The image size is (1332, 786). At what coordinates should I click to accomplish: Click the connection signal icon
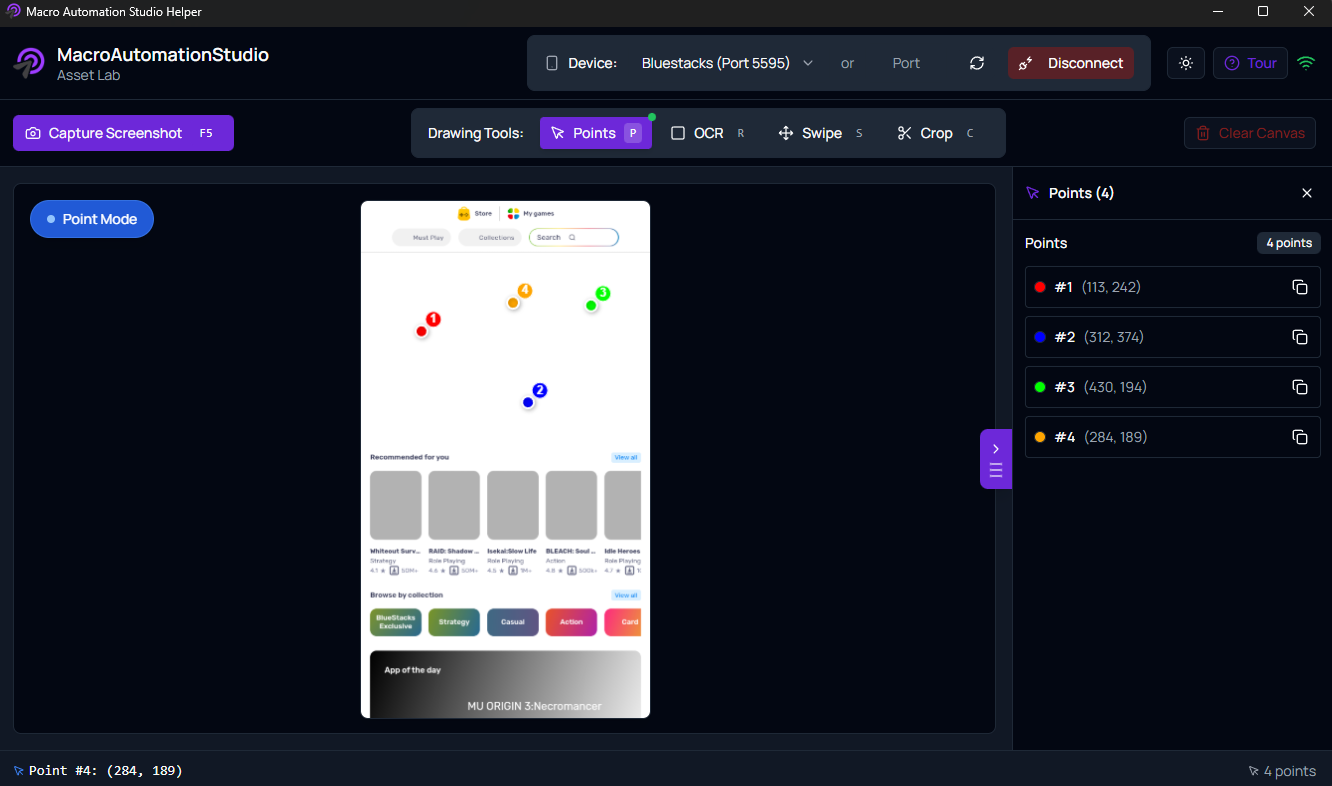1306,62
